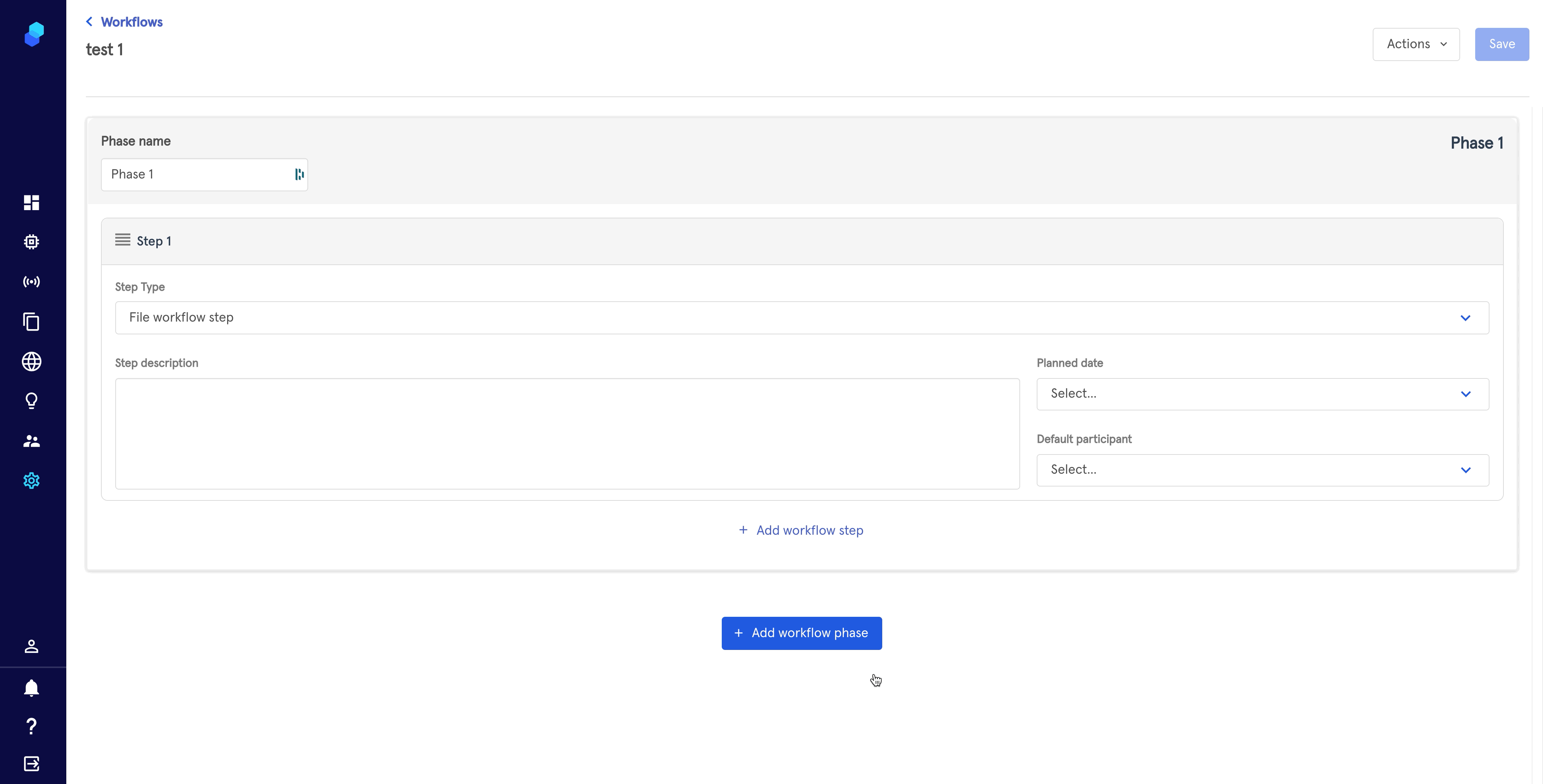Viewport: 1543px width, 784px height.
Task: Click the lightbulb ideas icon in sidebar
Action: click(31, 401)
